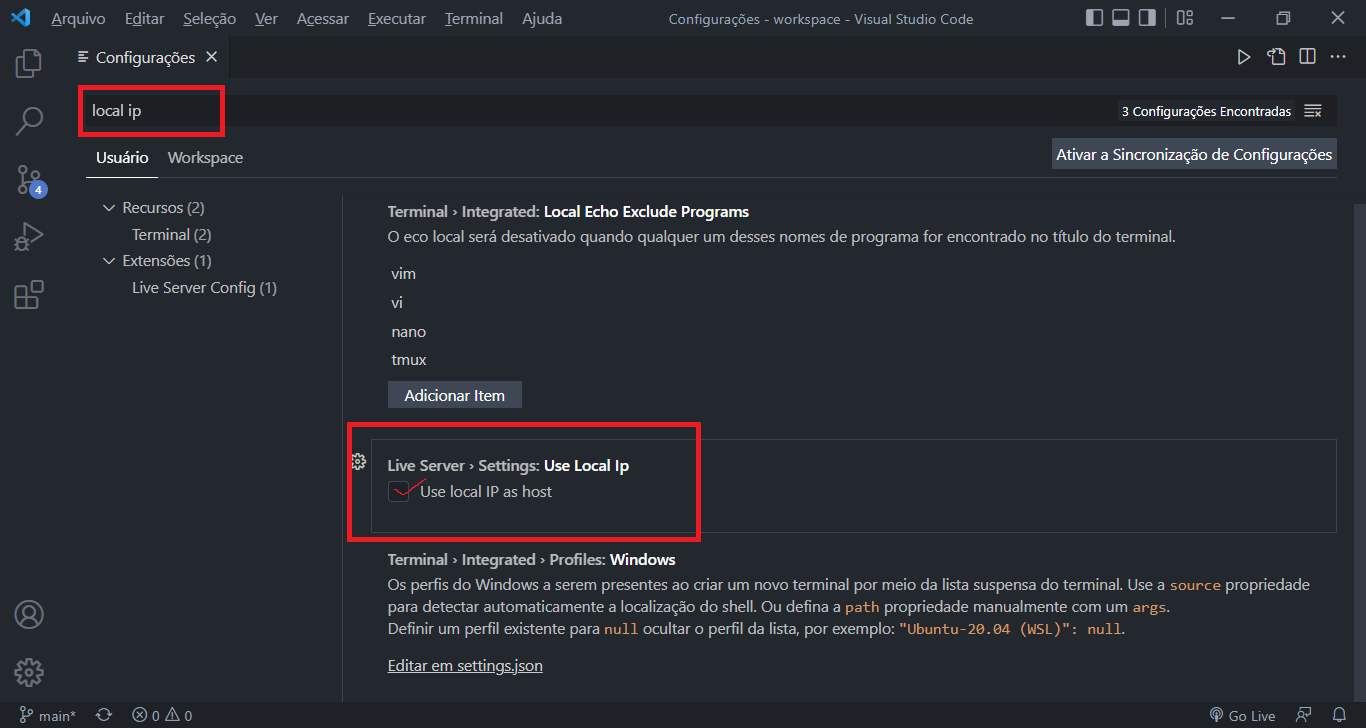The image size is (1366, 728).
Task: Open the Arquivo menu
Action: (x=78, y=18)
